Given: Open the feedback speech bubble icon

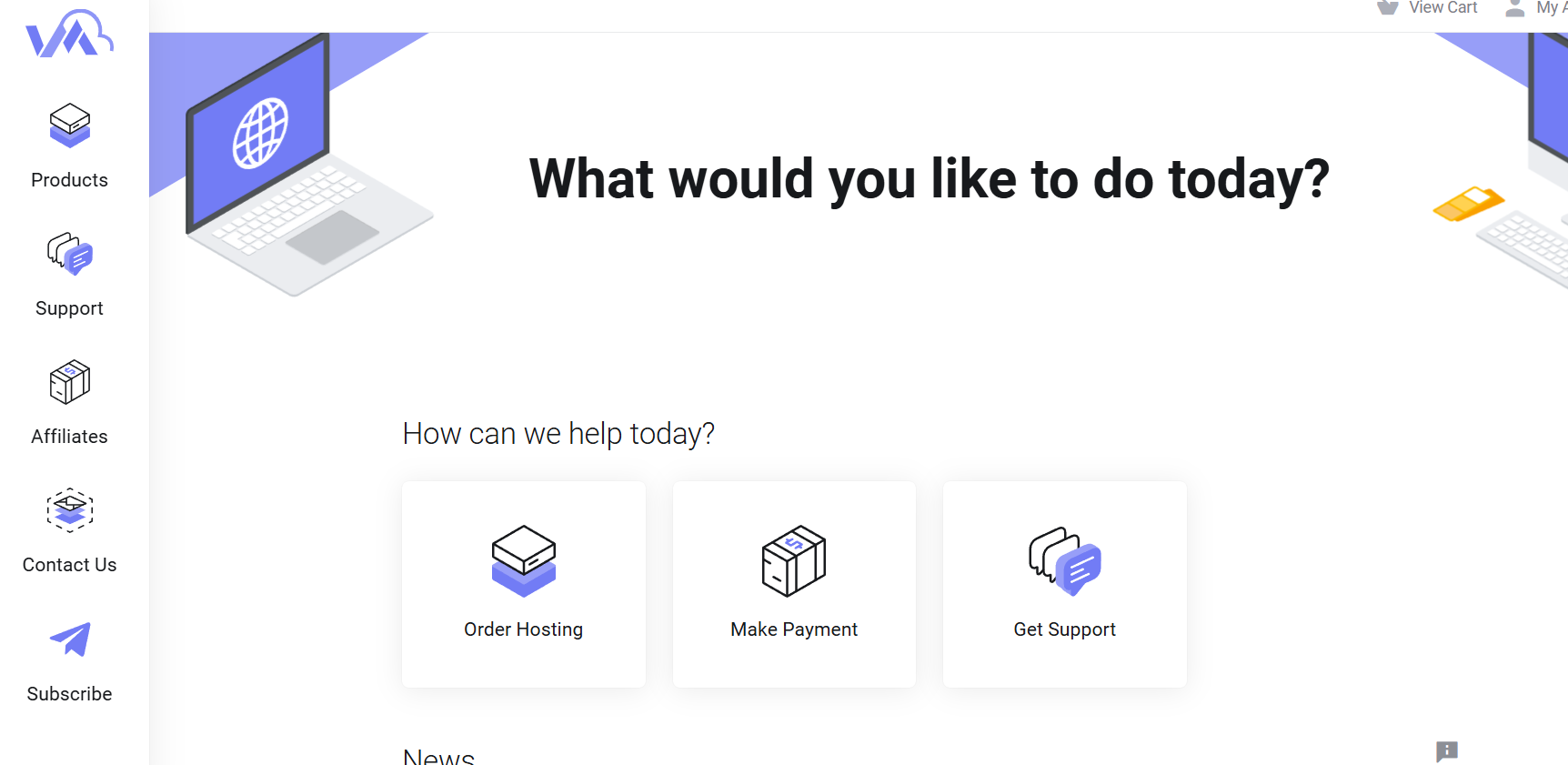Looking at the screenshot, I should pos(1447,751).
